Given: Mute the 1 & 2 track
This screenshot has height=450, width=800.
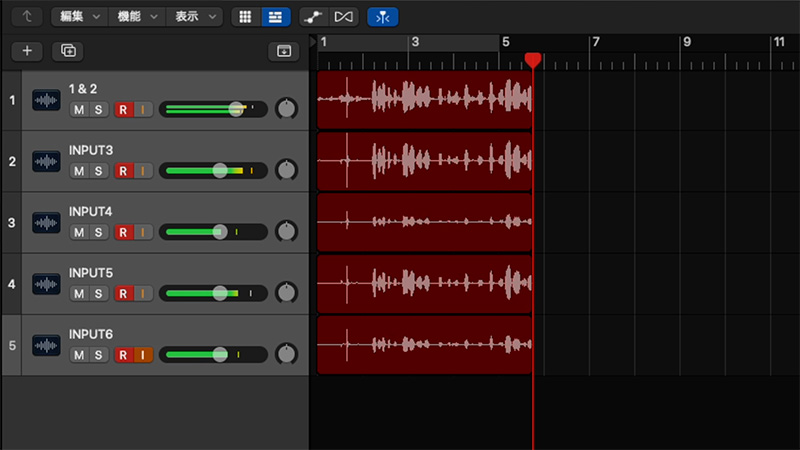Looking at the screenshot, I should (79, 110).
